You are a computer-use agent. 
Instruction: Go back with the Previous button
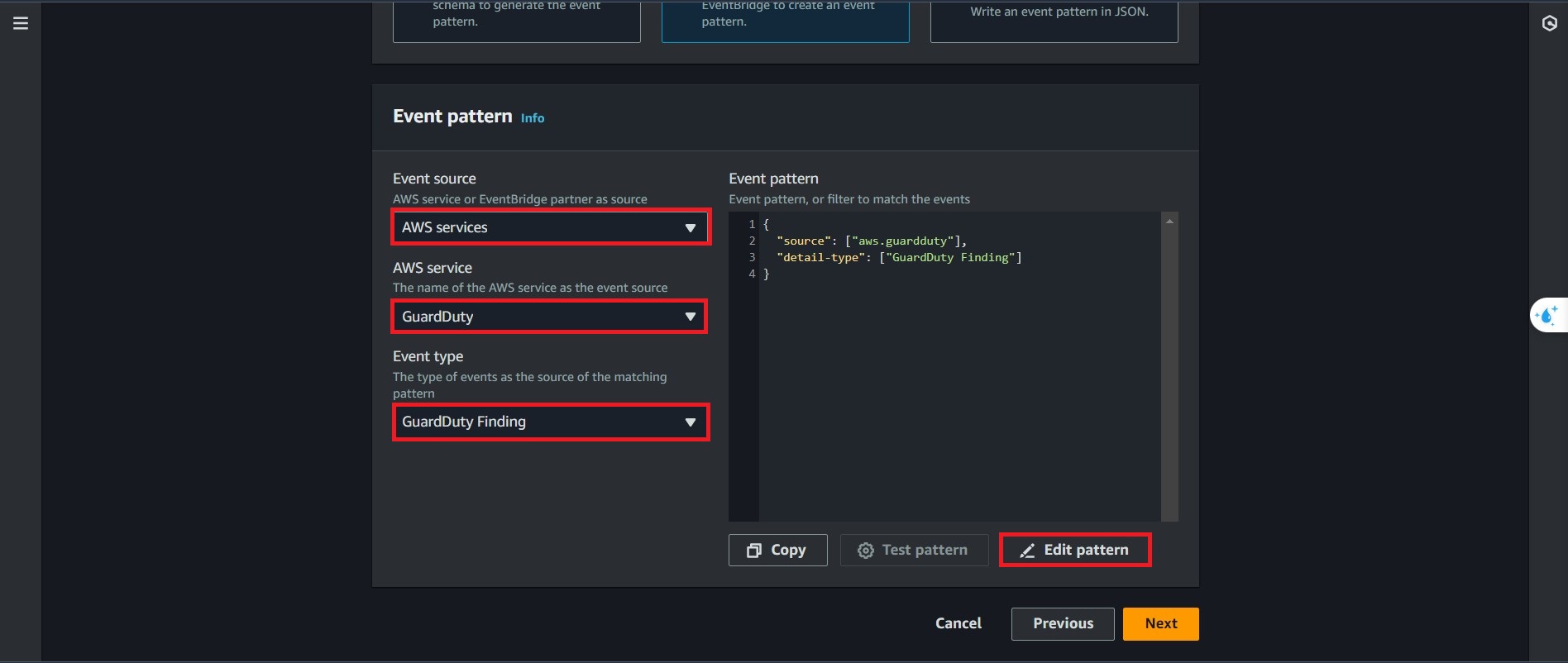(x=1062, y=624)
